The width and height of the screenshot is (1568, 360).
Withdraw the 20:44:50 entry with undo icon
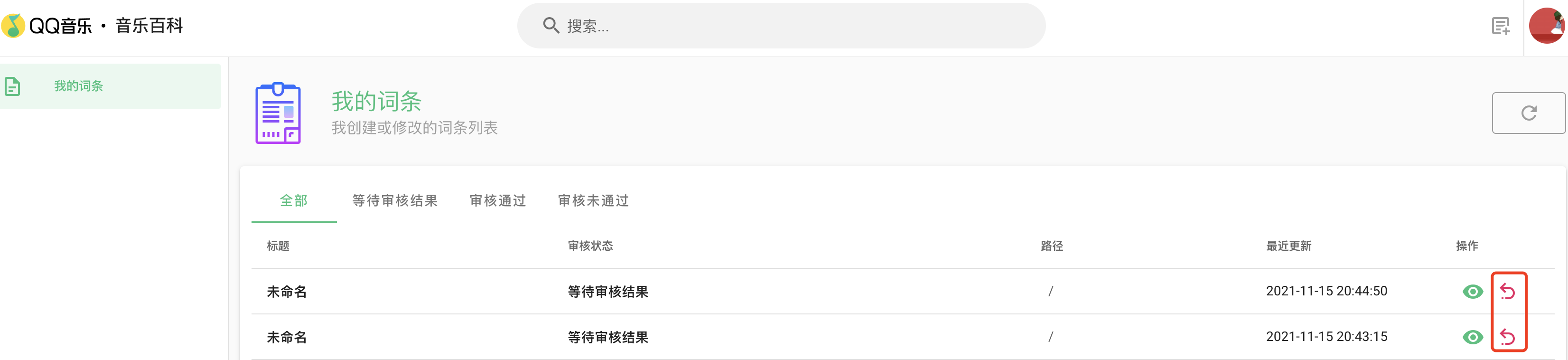[x=1507, y=292]
